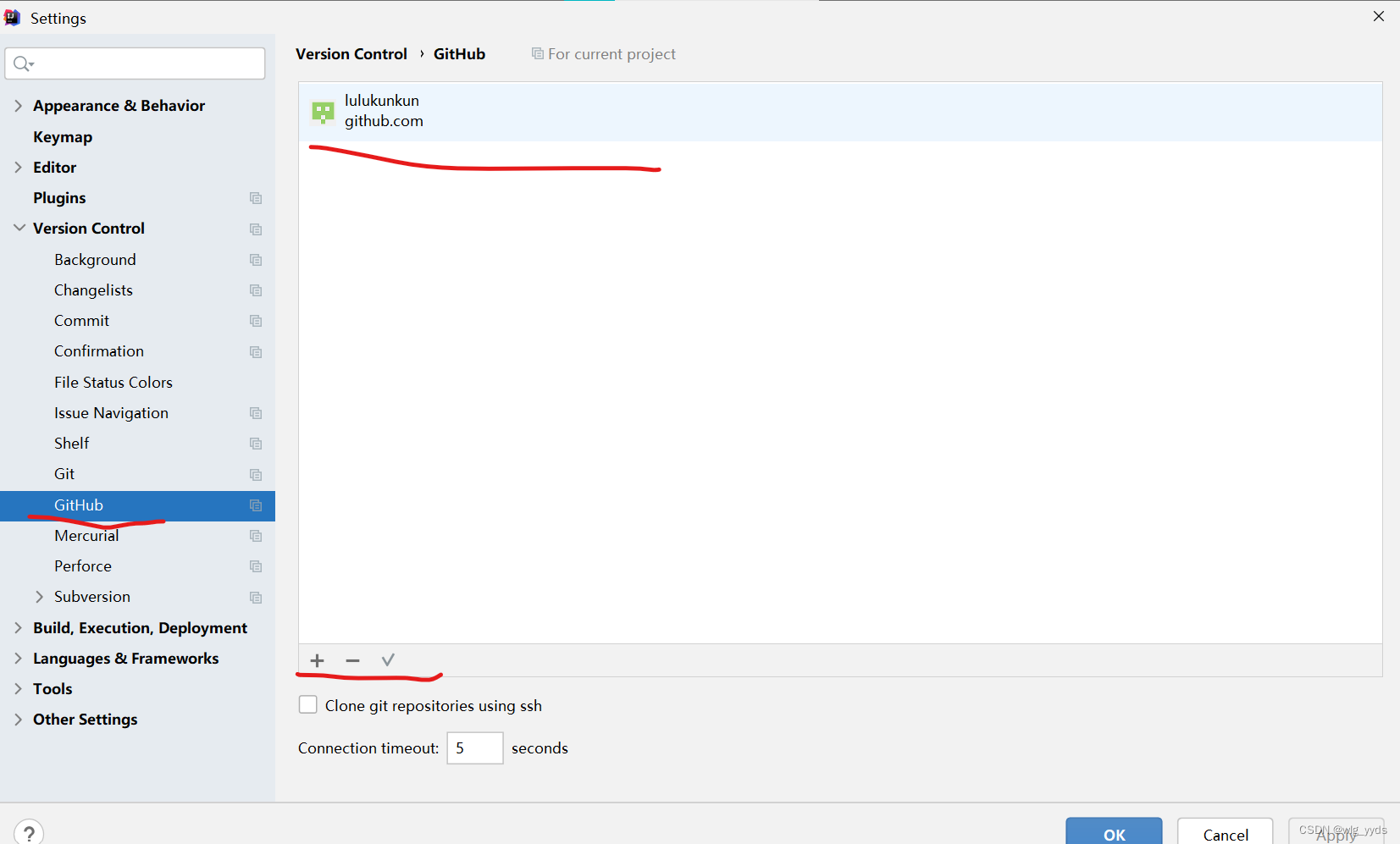Viewport: 1400px width, 844px height.
Task: Select Mercurial settings
Action: [86, 536]
